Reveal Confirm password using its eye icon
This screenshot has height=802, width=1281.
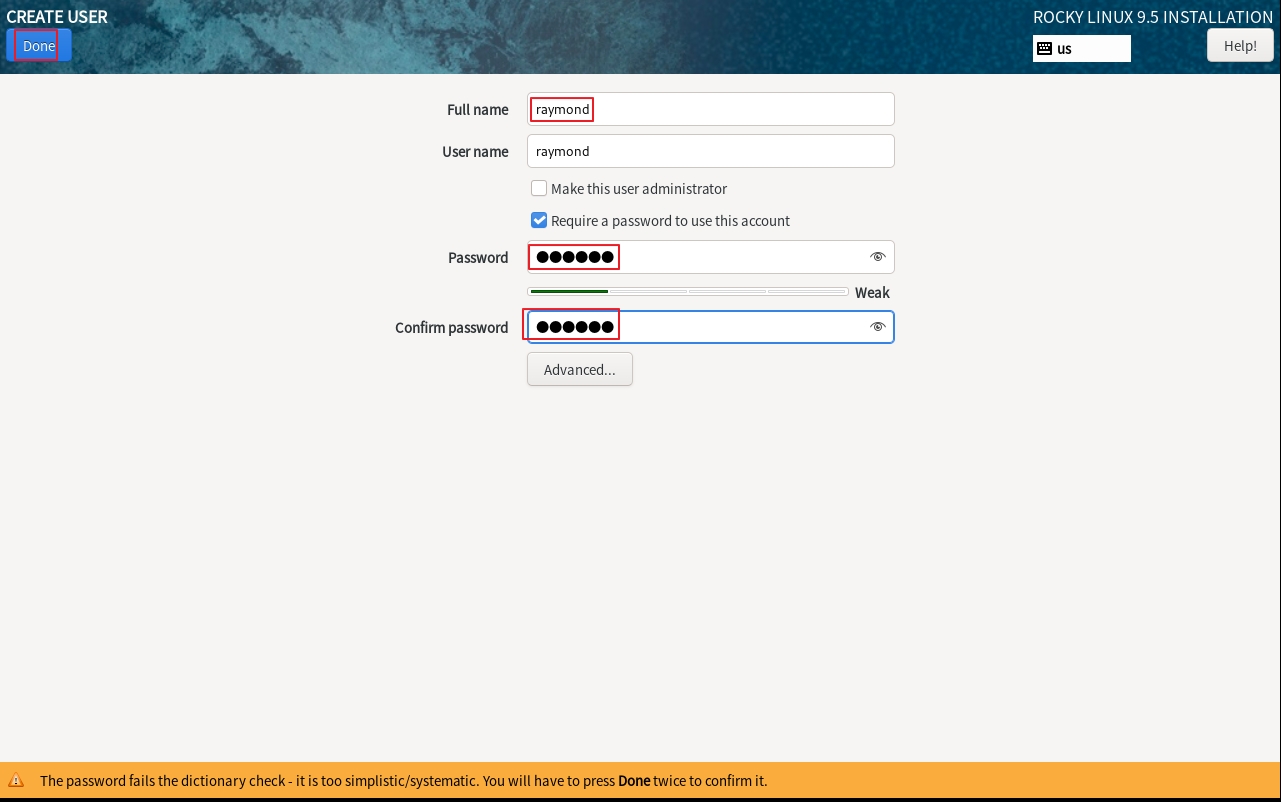coord(878,327)
